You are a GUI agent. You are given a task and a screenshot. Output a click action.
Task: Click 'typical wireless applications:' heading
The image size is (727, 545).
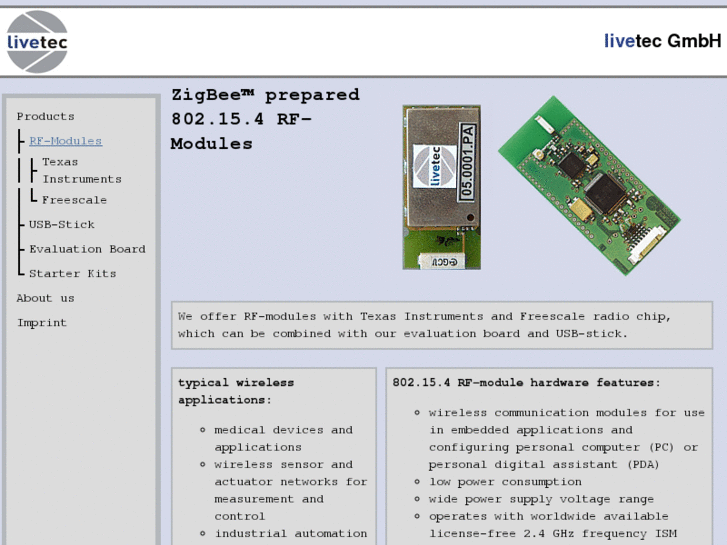[236, 391]
